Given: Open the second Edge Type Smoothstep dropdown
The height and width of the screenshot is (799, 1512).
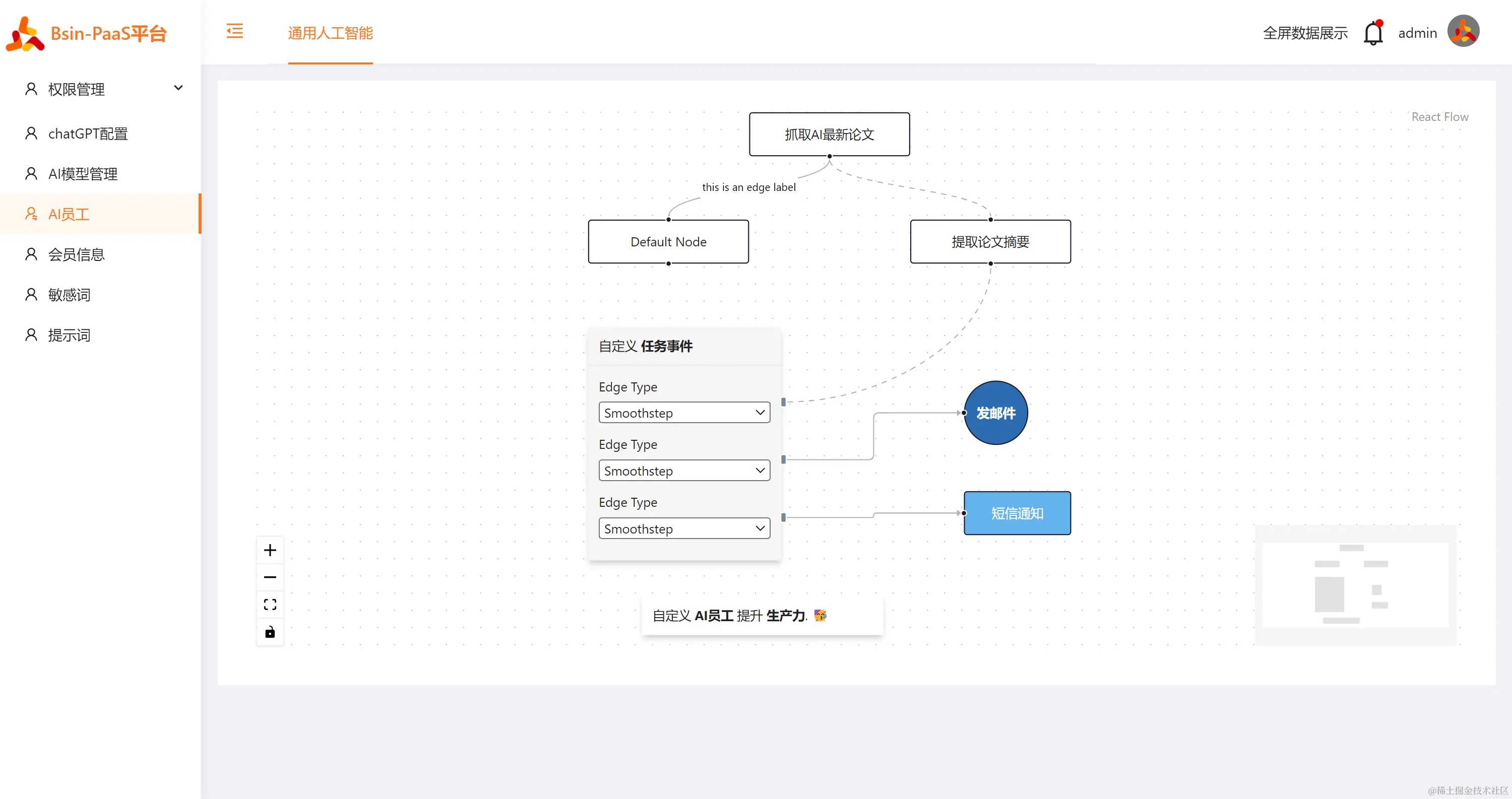Looking at the screenshot, I should 684,471.
